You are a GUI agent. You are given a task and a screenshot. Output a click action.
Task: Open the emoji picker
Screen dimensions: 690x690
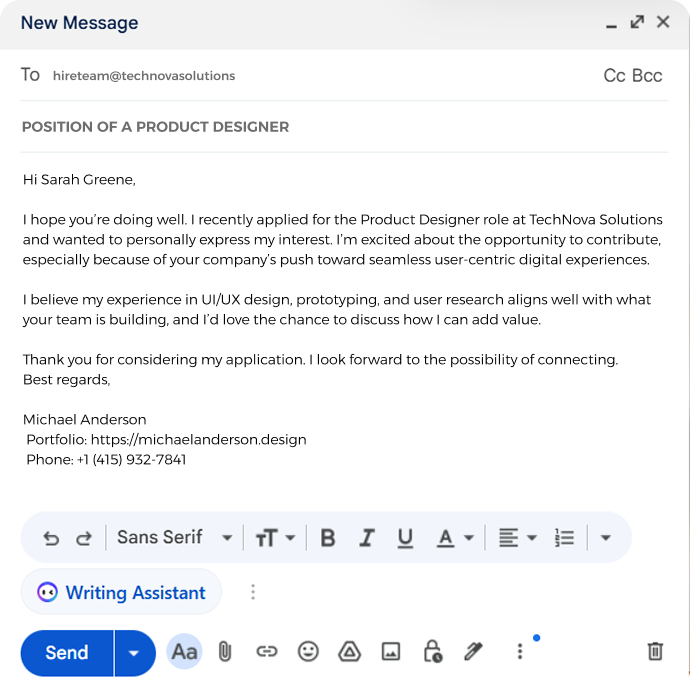pyautogui.click(x=308, y=651)
